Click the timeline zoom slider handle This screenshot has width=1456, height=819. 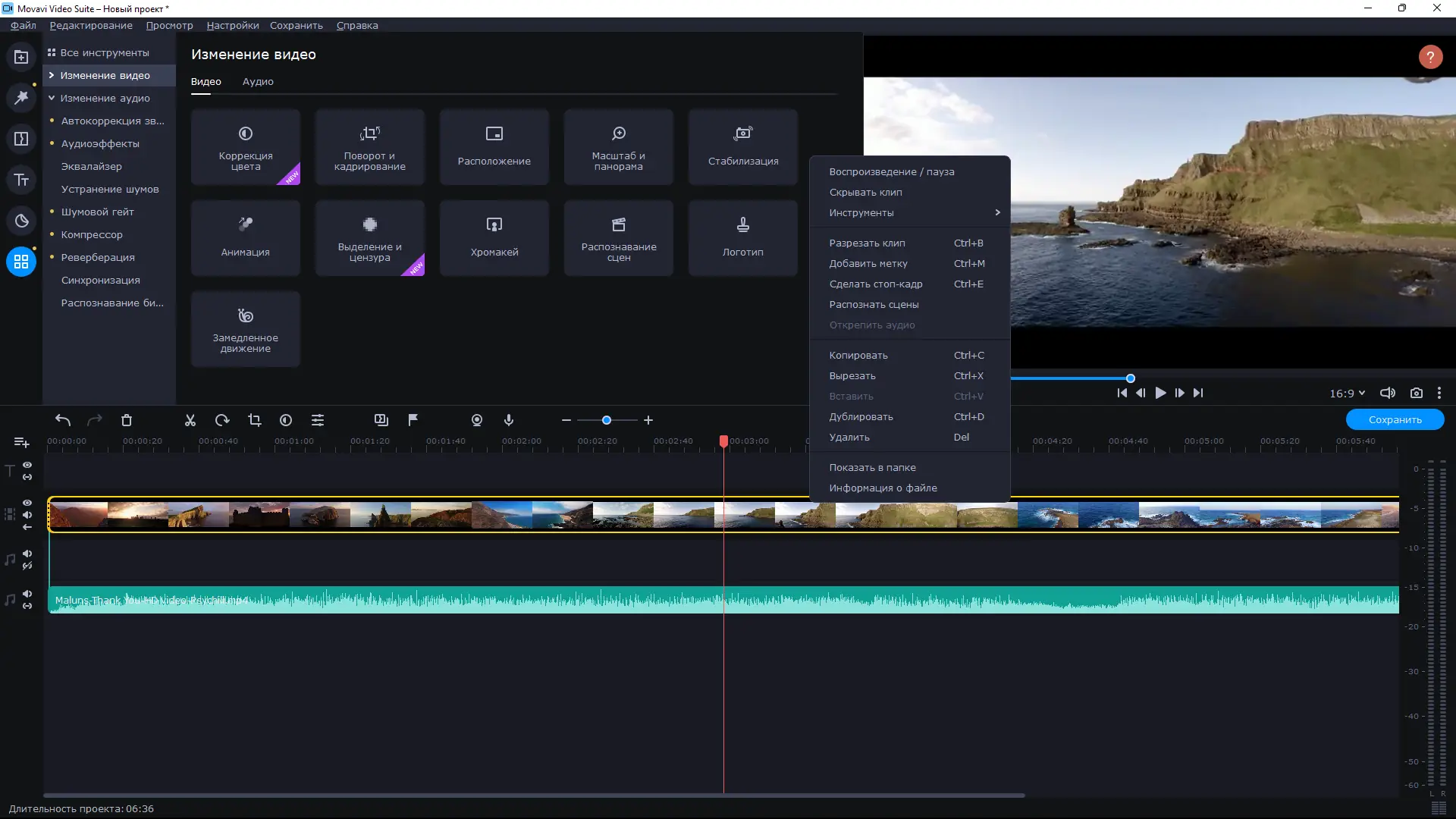pos(607,420)
